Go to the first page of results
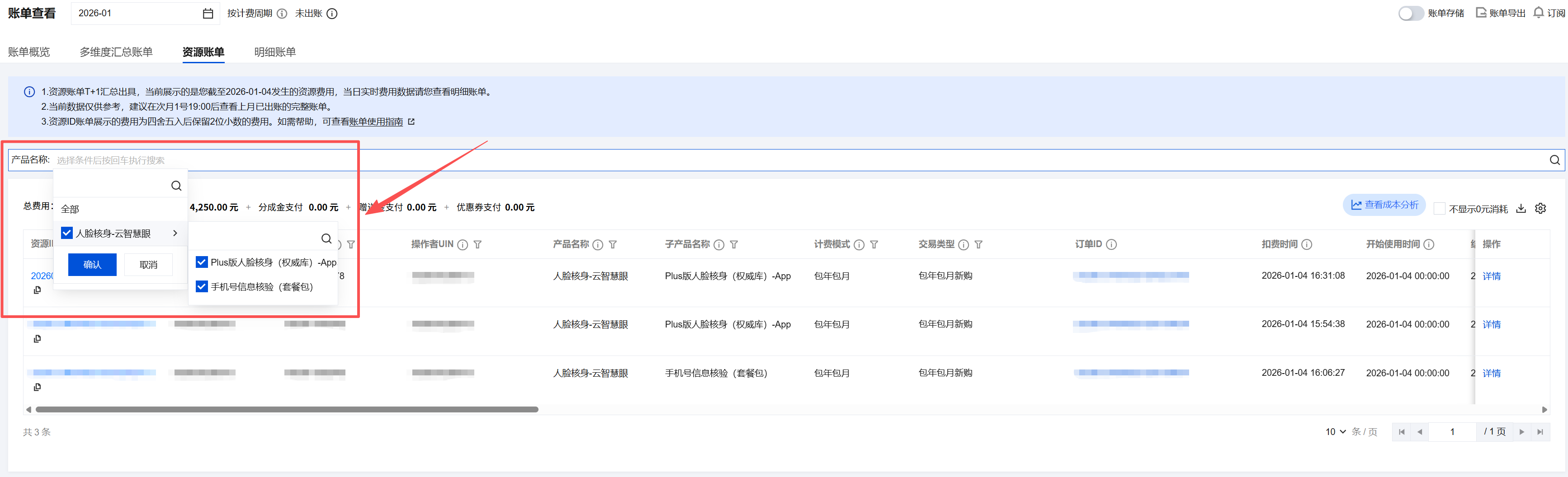The width and height of the screenshot is (1568, 477). tap(1401, 432)
